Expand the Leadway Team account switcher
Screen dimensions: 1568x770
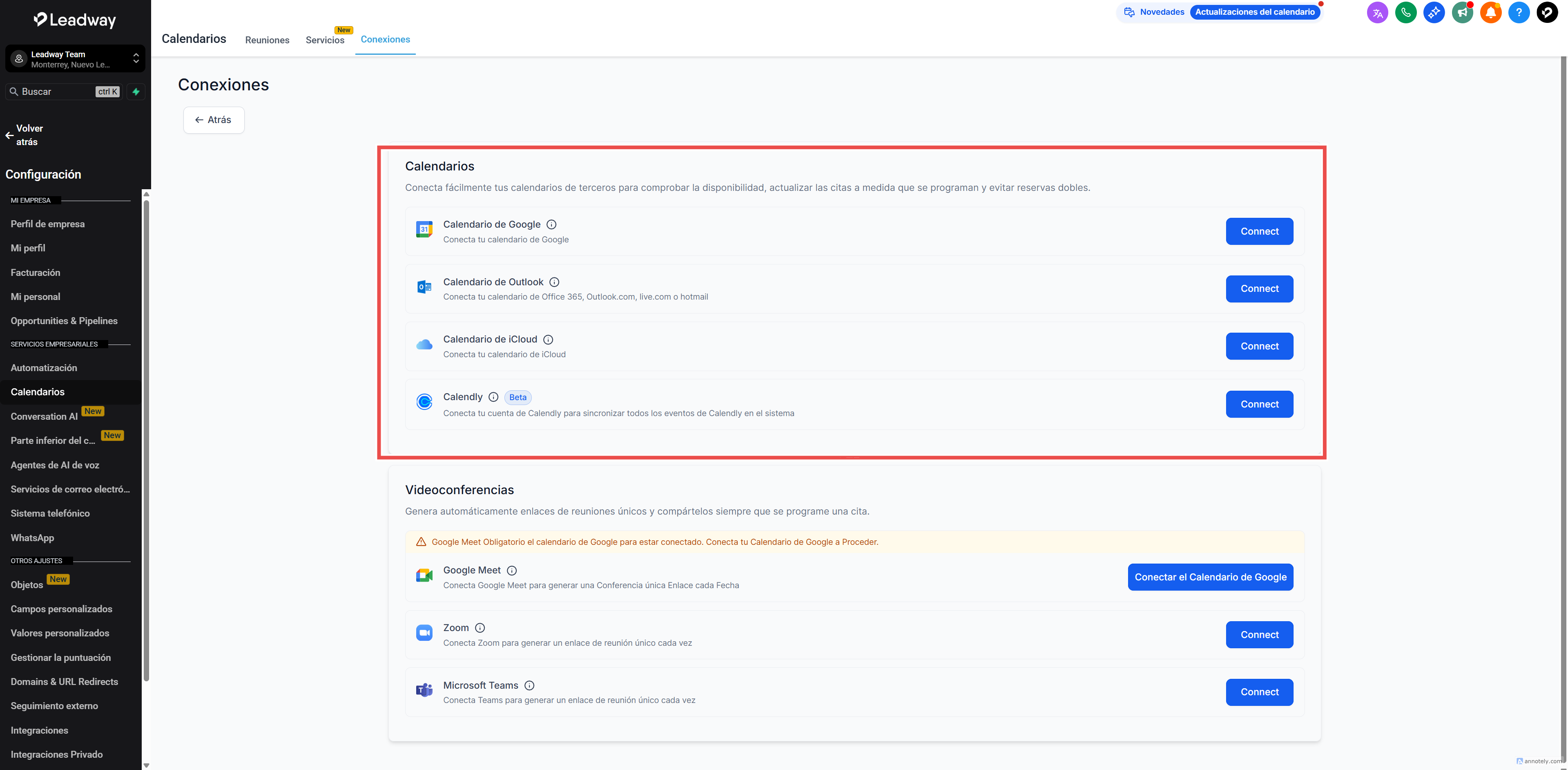[x=75, y=59]
